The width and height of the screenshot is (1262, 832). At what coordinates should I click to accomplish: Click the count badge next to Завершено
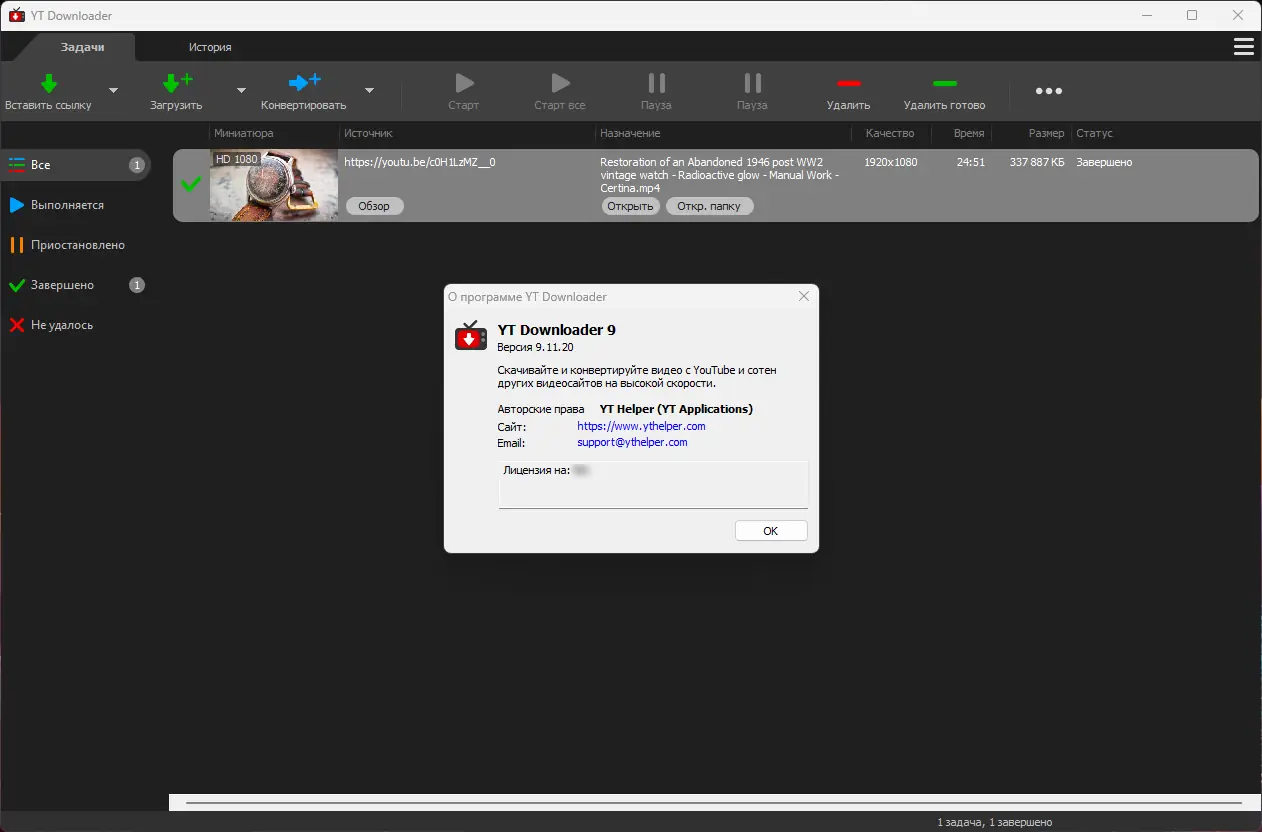137,285
